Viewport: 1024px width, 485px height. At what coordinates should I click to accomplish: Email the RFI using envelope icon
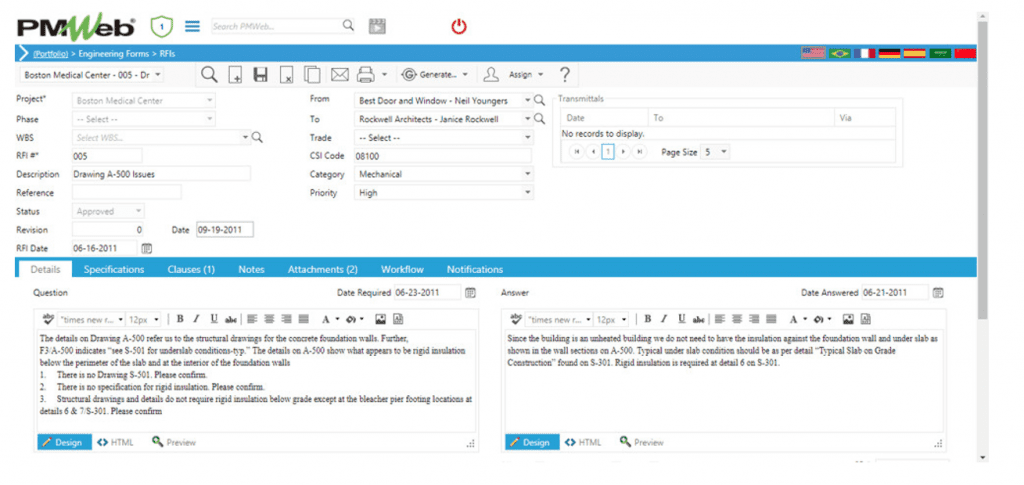[x=340, y=75]
